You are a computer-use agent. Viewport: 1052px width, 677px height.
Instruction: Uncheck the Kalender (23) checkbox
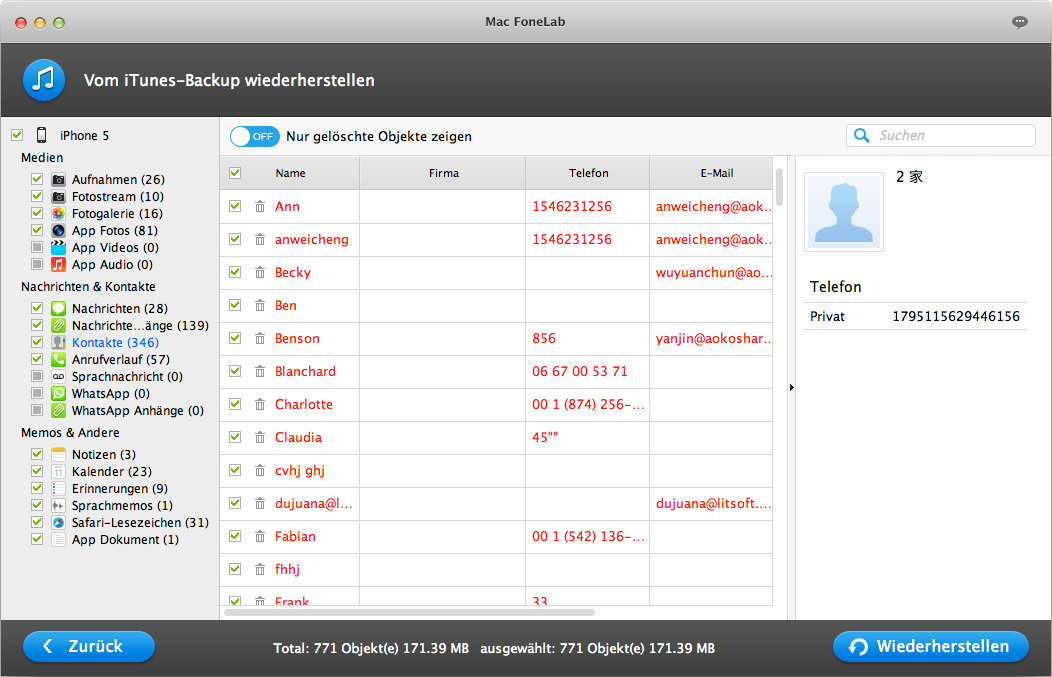coord(37,471)
